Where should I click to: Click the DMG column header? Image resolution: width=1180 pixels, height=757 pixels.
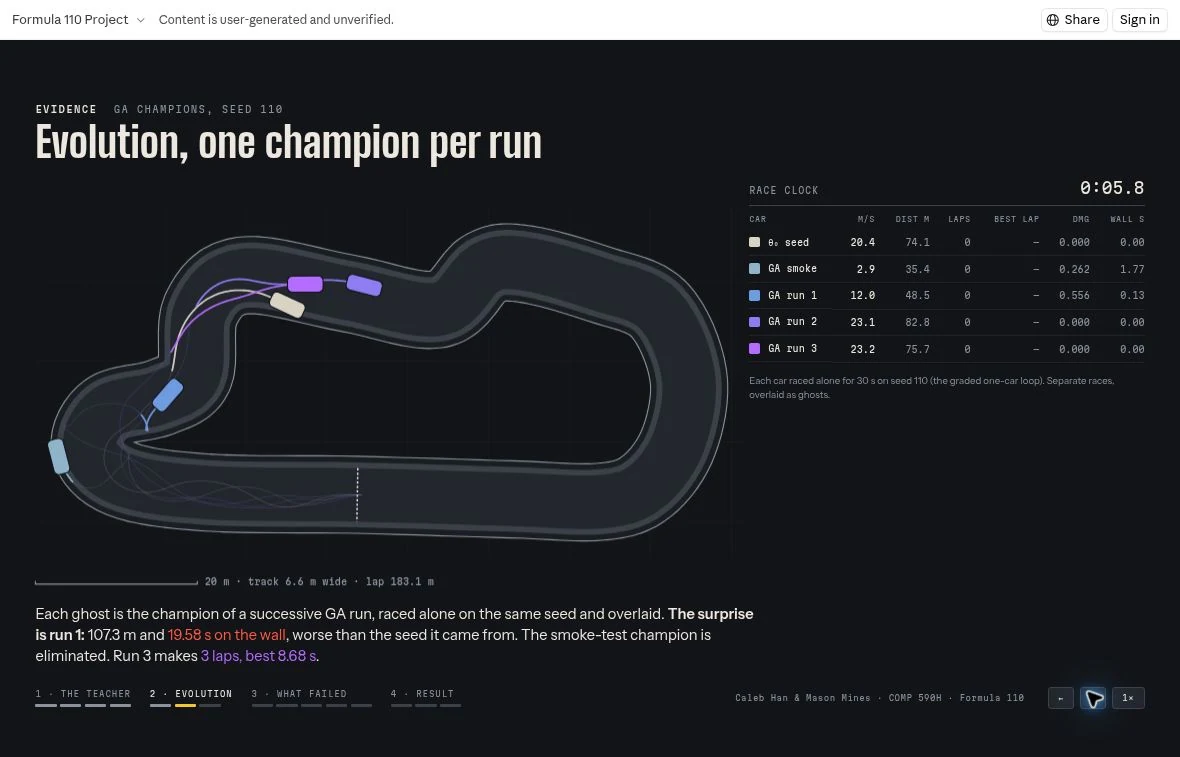coord(1081,219)
